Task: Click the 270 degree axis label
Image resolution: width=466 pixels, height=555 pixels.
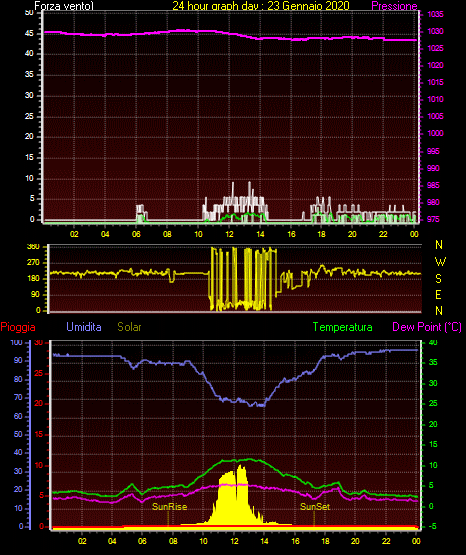Action: click(34, 263)
